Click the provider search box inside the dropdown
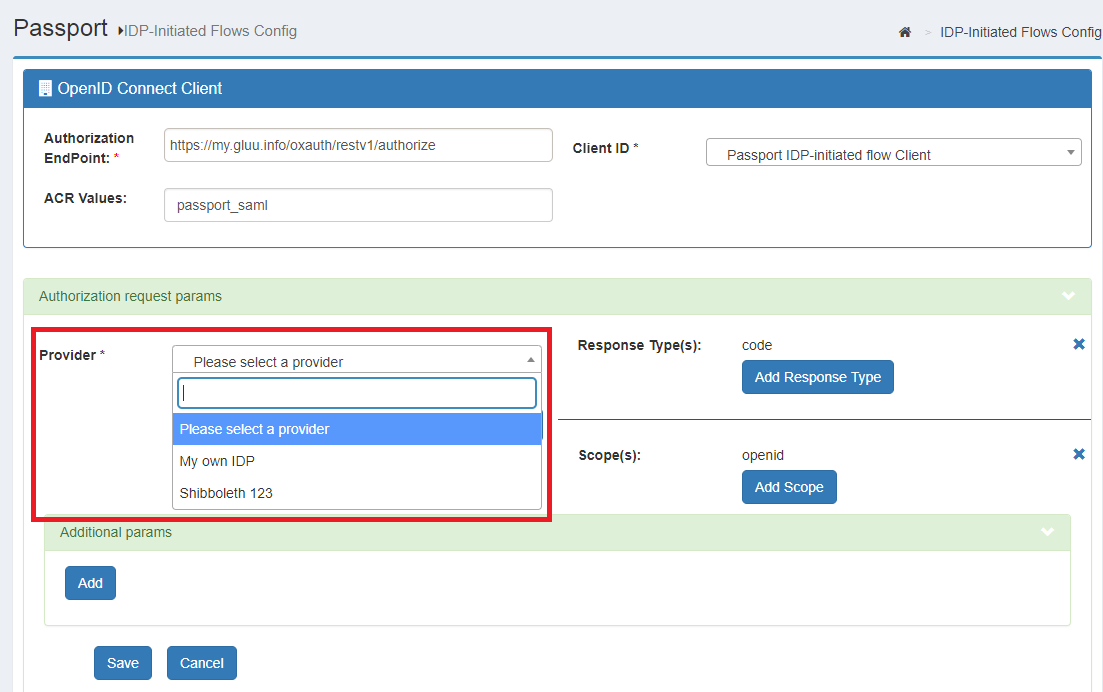 (x=356, y=392)
